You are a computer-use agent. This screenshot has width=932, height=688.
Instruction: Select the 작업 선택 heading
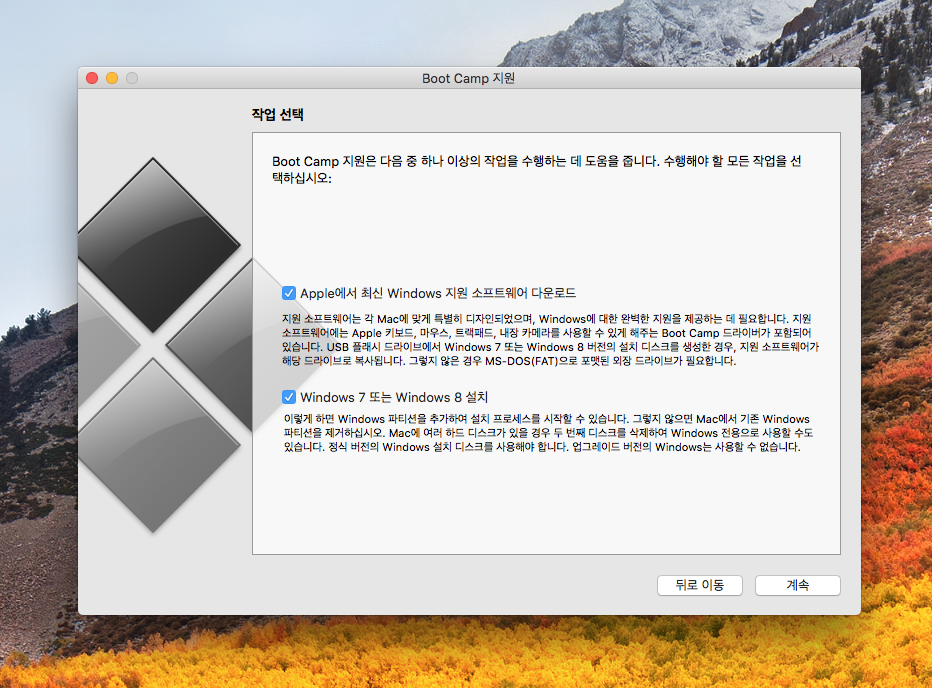[278, 114]
